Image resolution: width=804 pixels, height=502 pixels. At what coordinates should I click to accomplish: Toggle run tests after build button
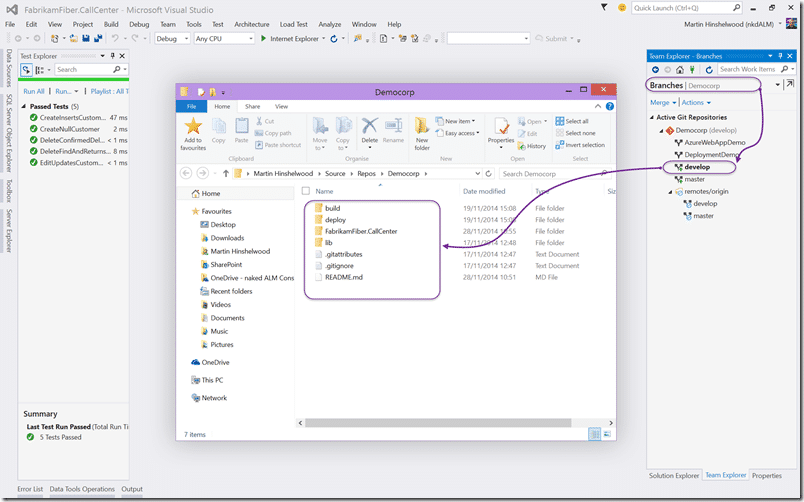point(26,70)
